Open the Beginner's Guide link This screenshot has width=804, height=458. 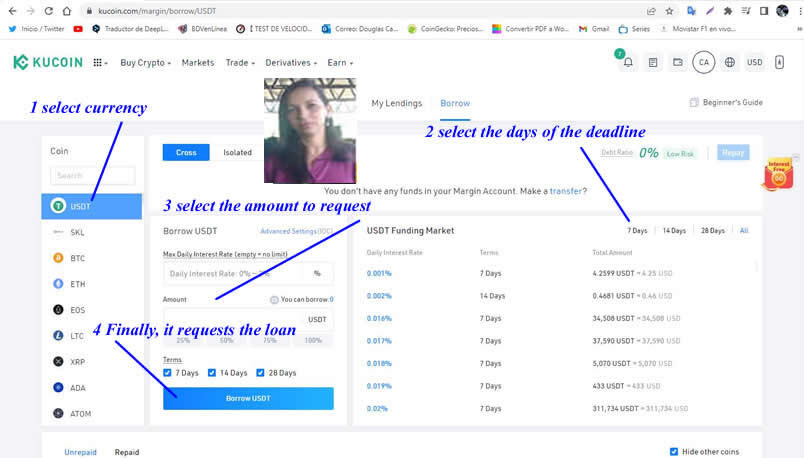coord(733,103)
